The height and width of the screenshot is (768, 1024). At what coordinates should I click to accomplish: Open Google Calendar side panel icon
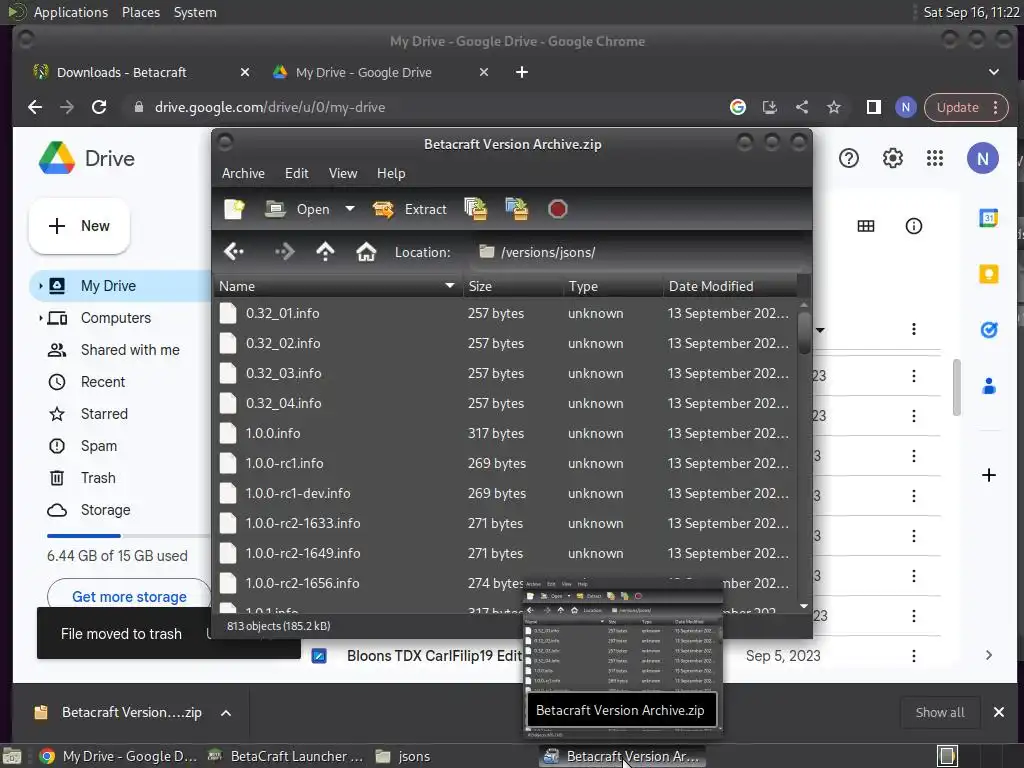click(989, 217)
